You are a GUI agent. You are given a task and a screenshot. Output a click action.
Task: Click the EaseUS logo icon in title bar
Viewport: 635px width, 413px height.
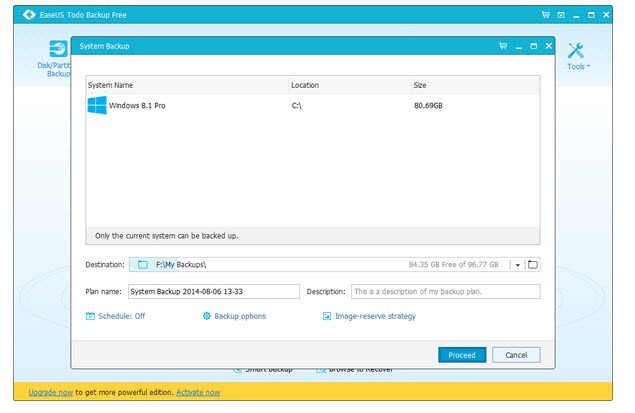(x=29, y=15)
